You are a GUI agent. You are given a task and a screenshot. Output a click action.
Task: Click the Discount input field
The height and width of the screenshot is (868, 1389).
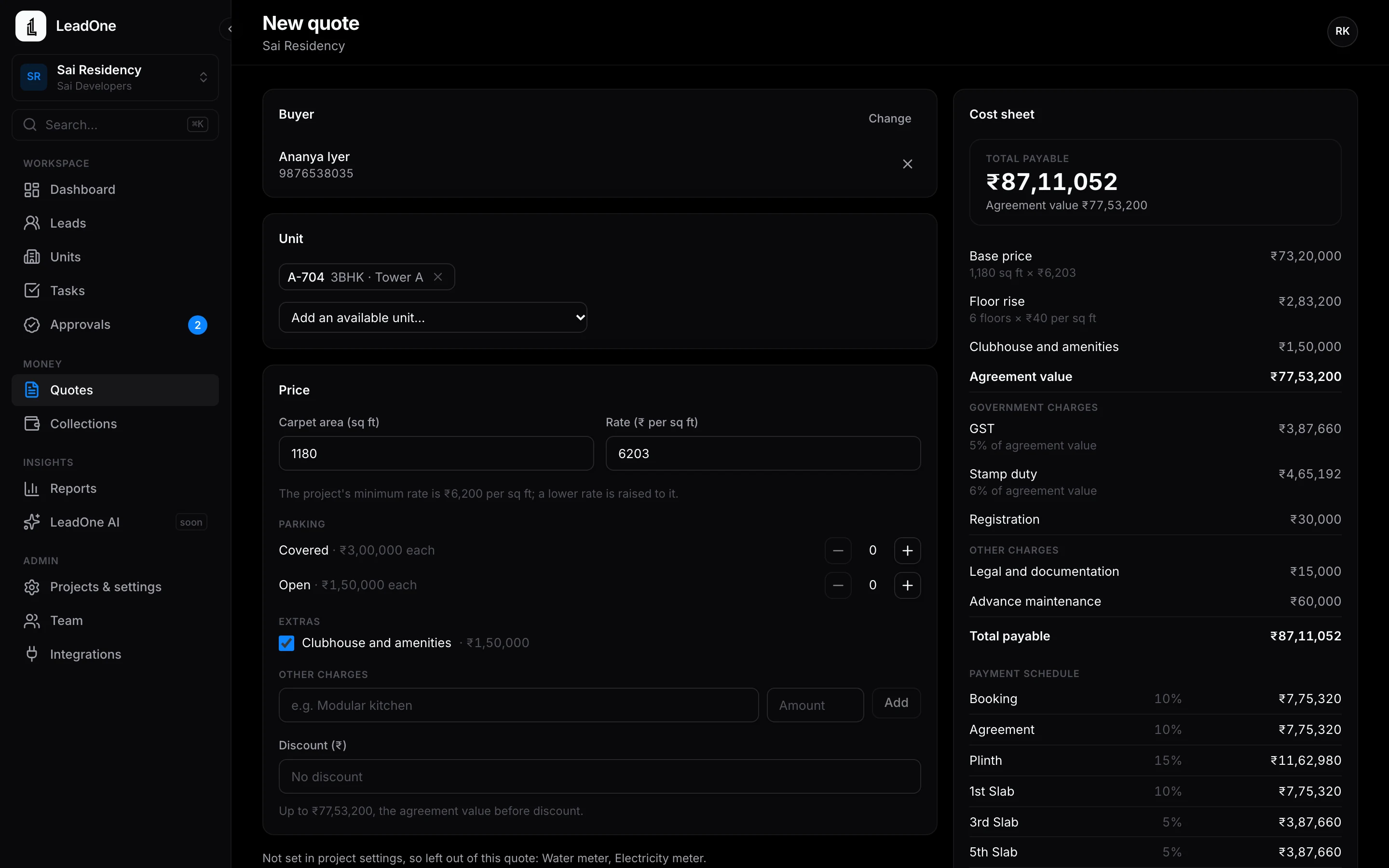coord(600,777)
